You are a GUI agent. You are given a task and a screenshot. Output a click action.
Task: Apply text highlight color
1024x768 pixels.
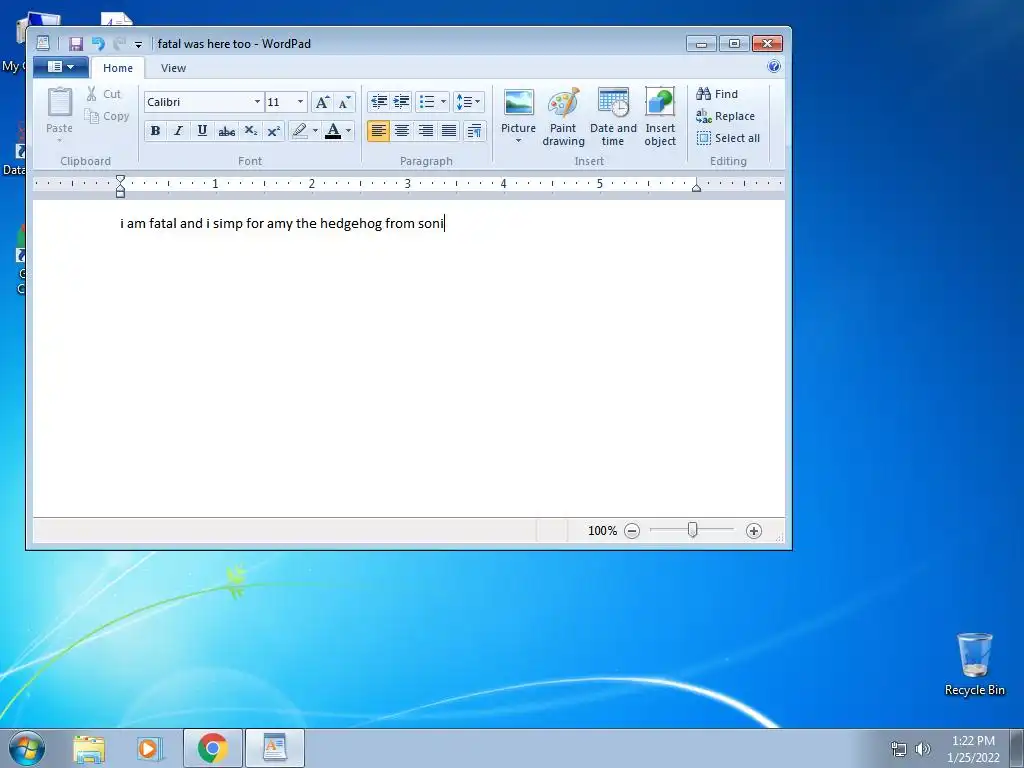(299, 131)
